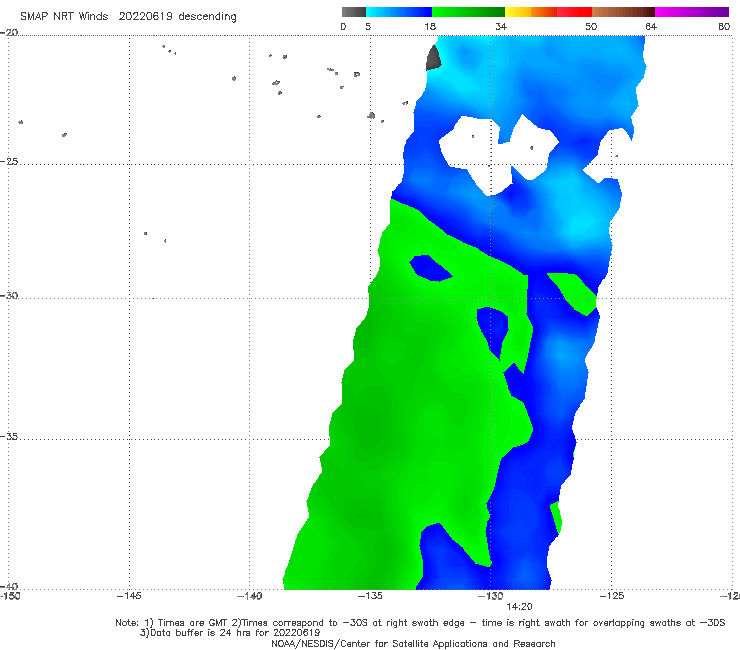
Task: Pick the magenta-purple segment of the color bar
Action: (692, 12)
